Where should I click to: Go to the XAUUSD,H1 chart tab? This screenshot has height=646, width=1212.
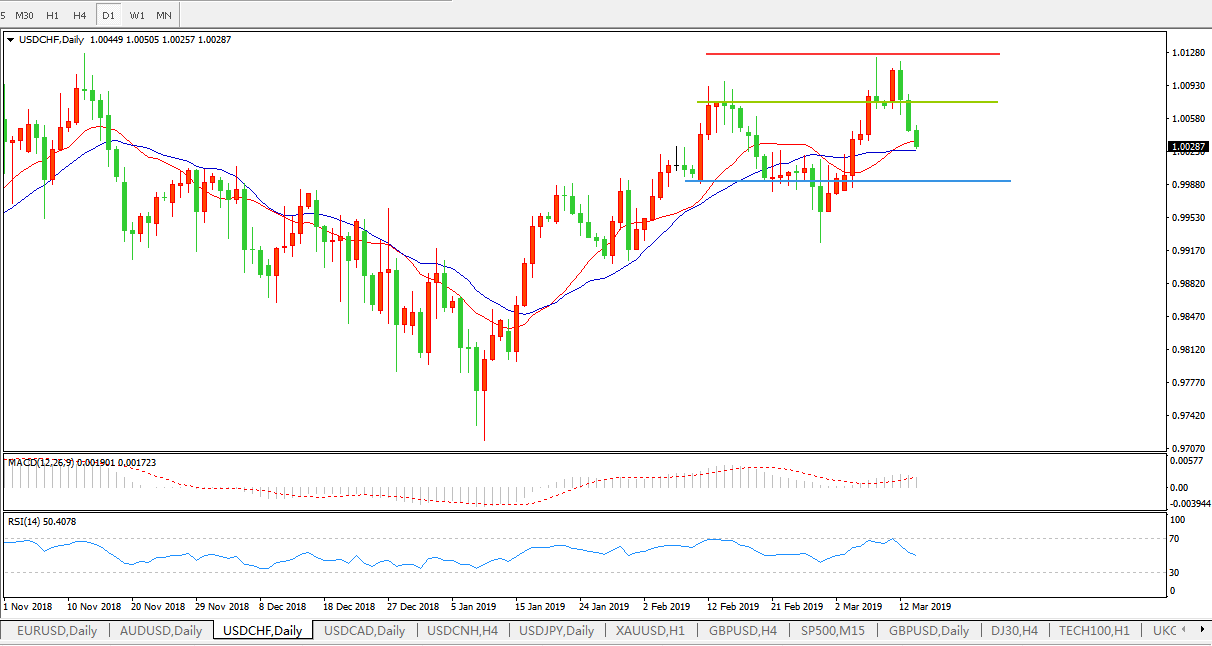650,630
